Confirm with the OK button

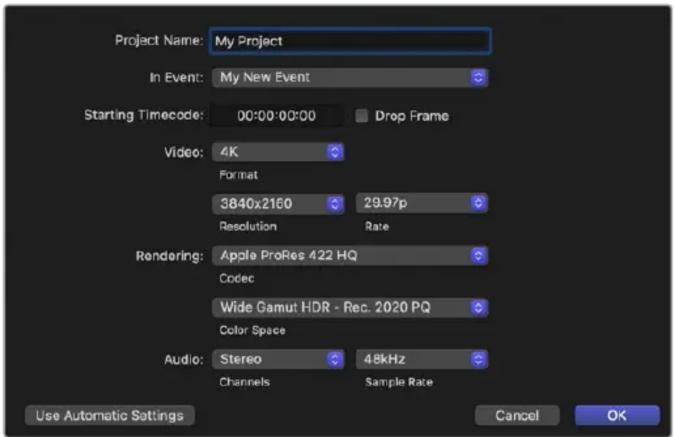coord(617,416)
